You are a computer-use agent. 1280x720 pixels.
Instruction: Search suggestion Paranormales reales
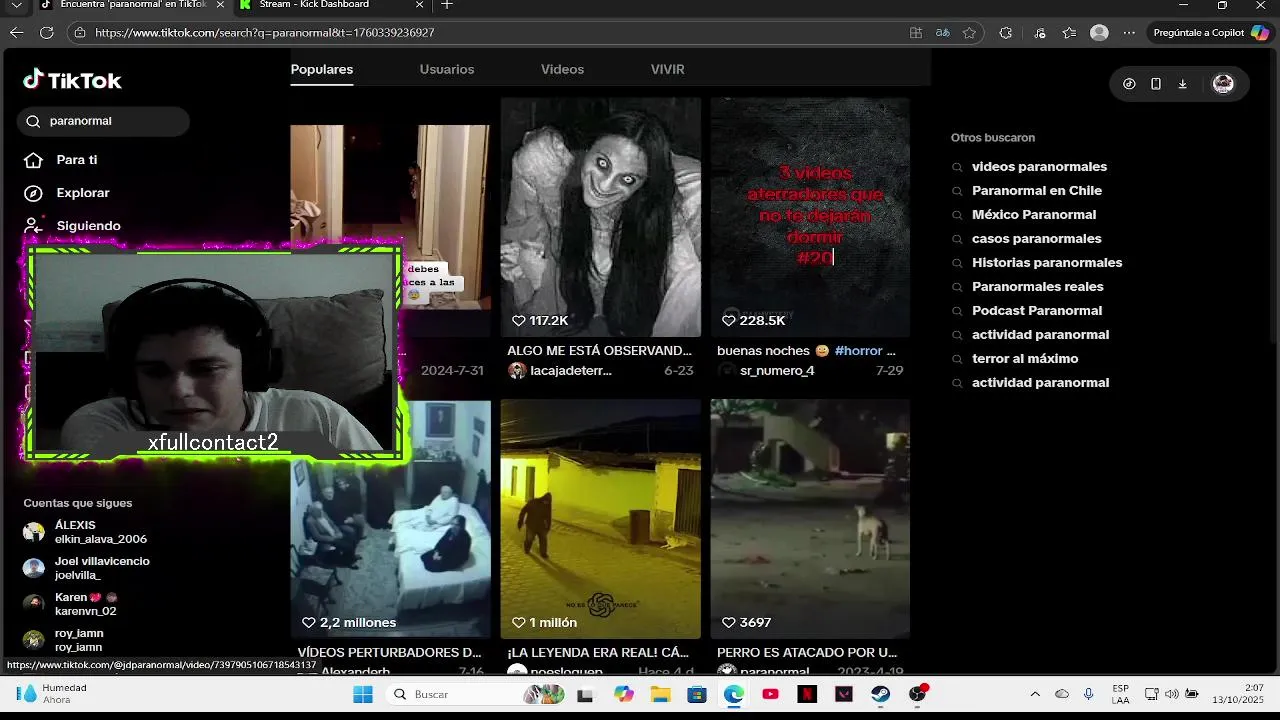coord(1037,287)
